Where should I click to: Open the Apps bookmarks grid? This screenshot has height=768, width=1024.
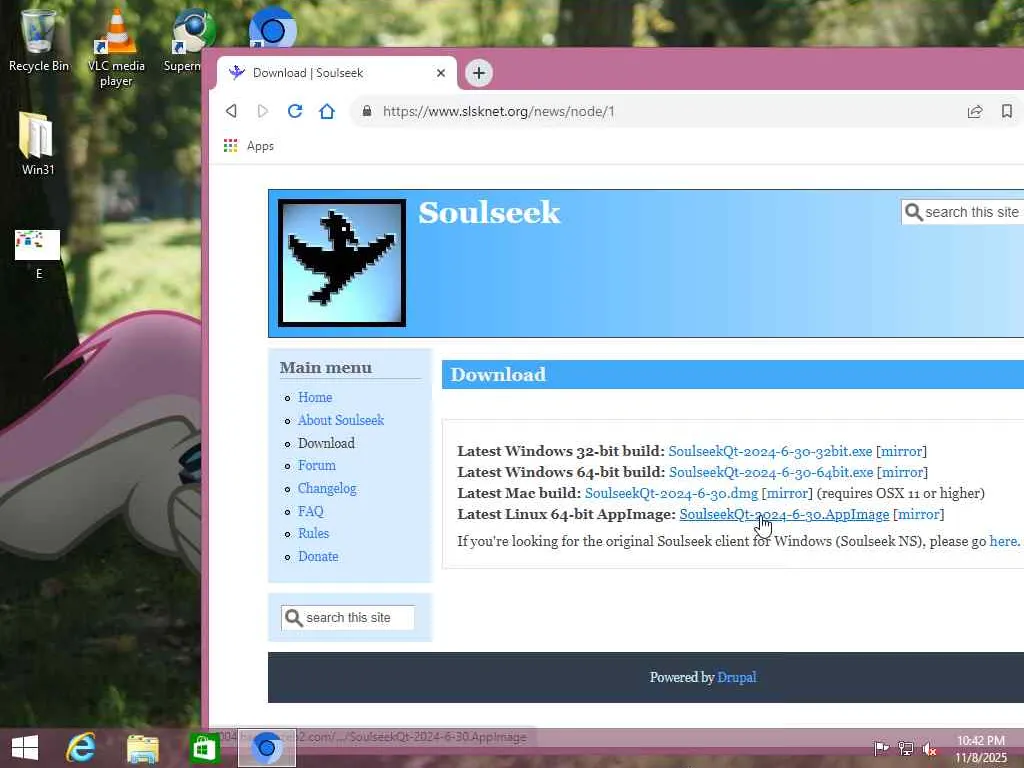click(249, 146)
